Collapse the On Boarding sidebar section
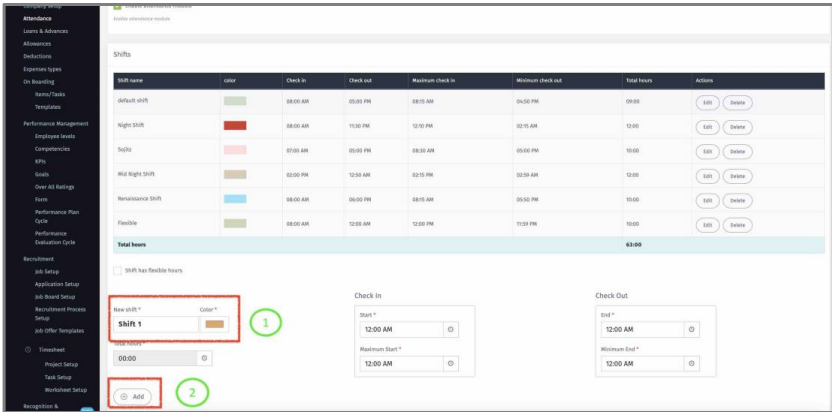The height and width of the screenshot is (412, 832). tap(40, 82)
